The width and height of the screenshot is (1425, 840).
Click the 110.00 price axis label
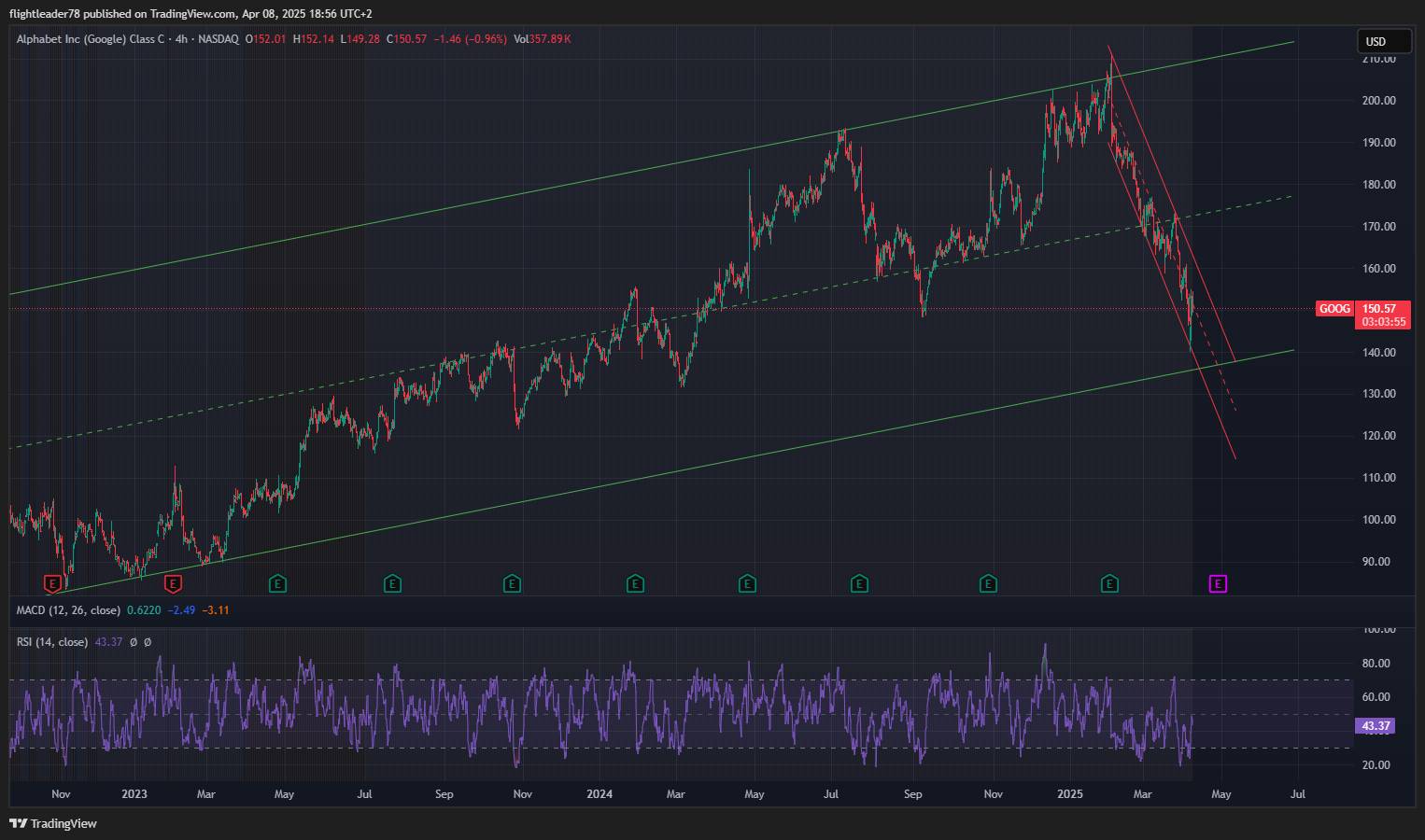(1379, 478)
